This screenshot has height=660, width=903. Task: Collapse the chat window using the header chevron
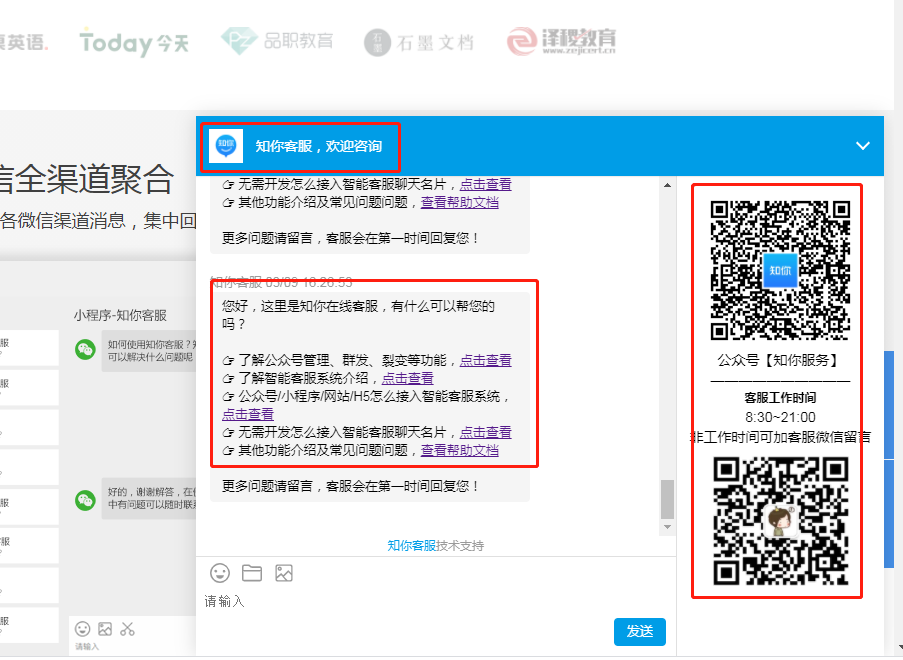(862, 146)
